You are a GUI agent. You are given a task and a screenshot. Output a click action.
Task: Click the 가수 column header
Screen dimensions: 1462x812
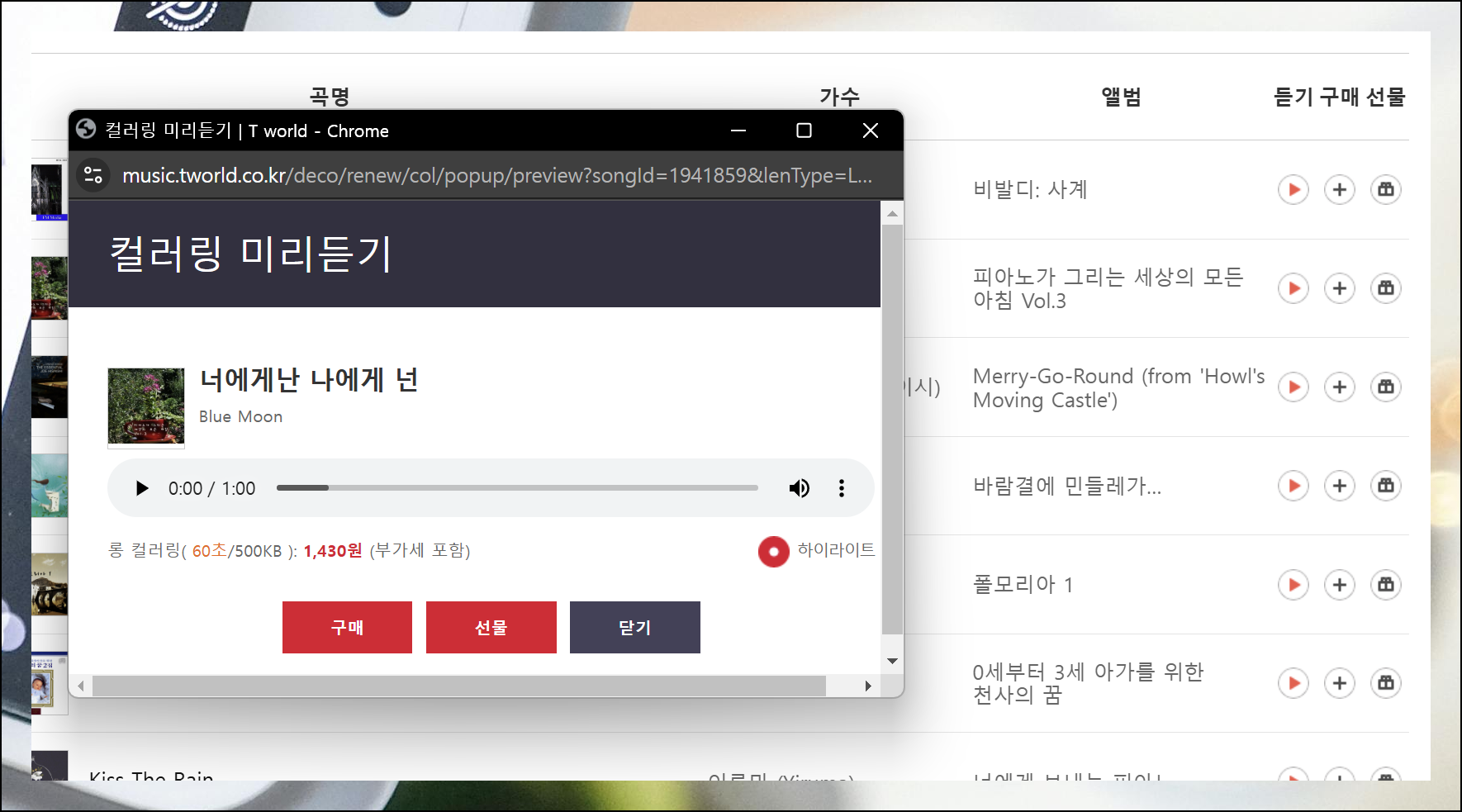click(x=840, y=97)
